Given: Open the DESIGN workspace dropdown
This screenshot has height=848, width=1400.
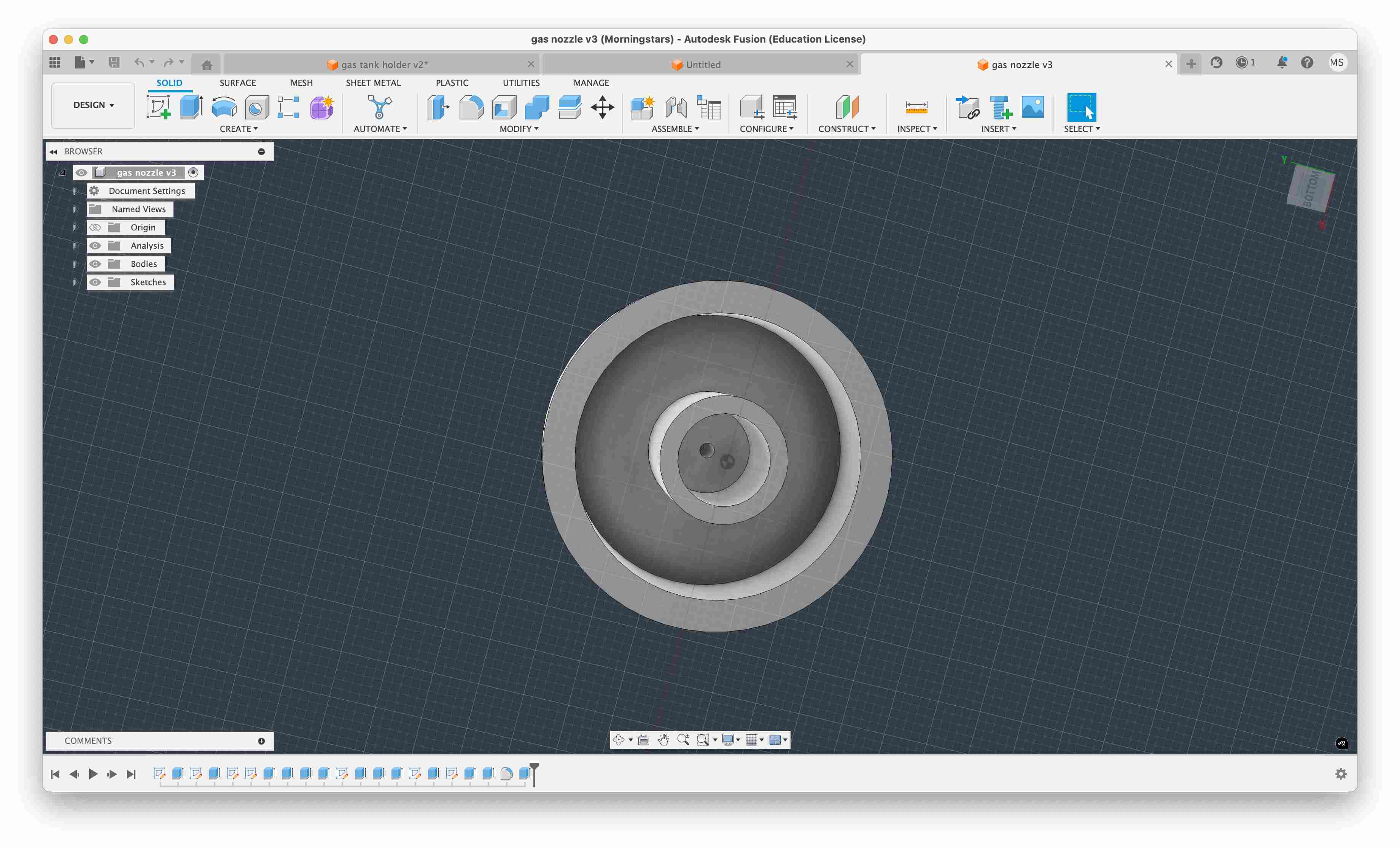Looking at the screenshot, I should coord(93,105).
